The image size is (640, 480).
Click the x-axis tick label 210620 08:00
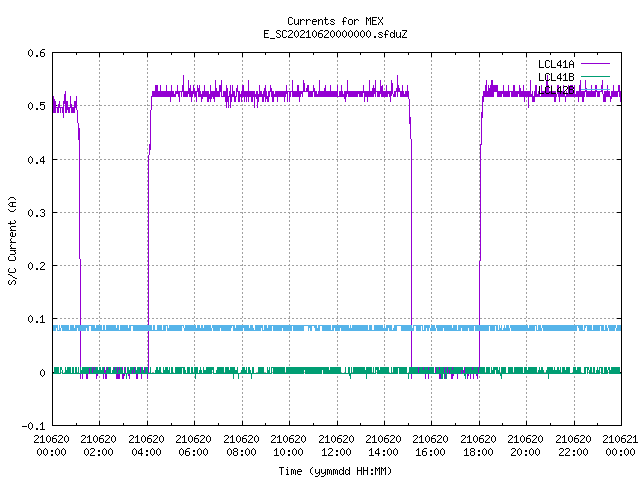tap(241, 446)
